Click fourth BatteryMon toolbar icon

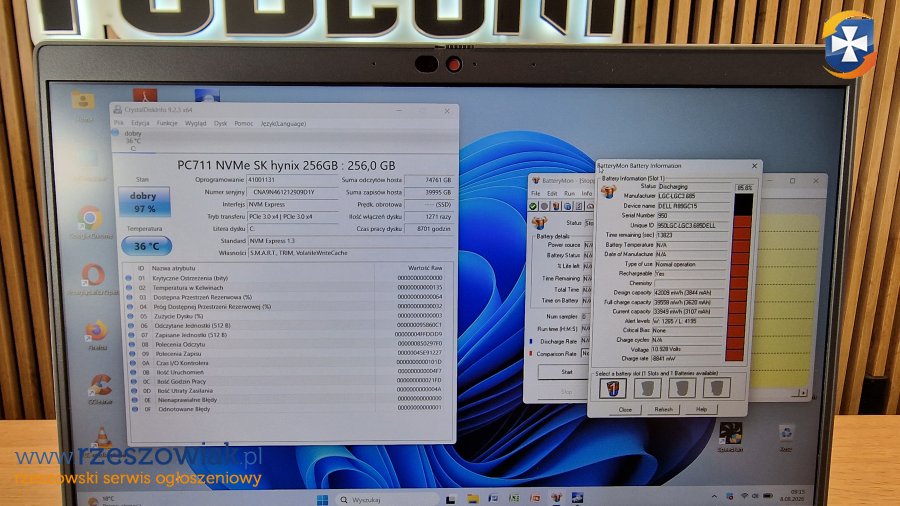click(568, 207)
